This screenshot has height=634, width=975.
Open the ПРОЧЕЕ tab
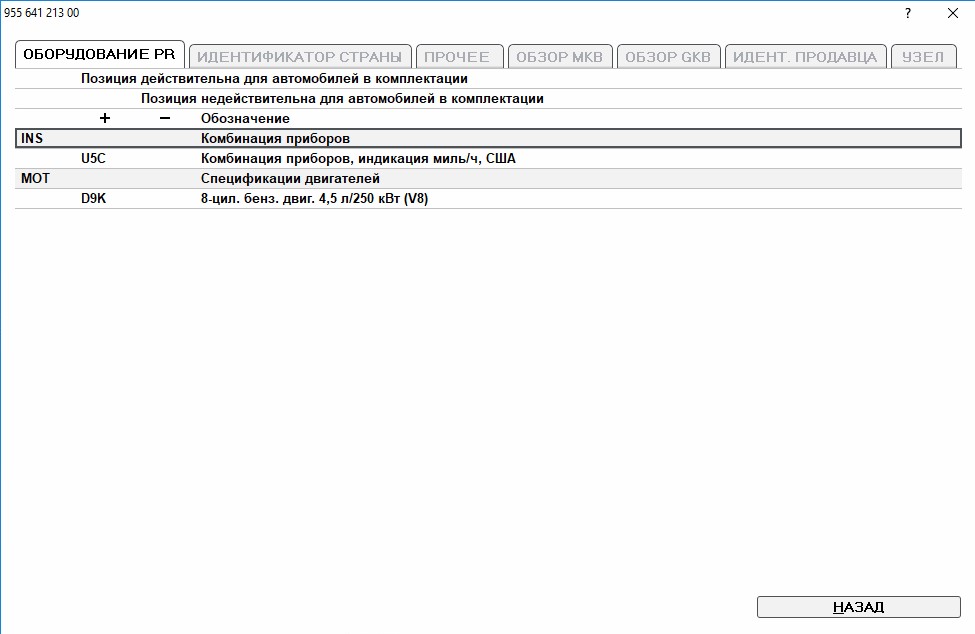coord(457,57)
